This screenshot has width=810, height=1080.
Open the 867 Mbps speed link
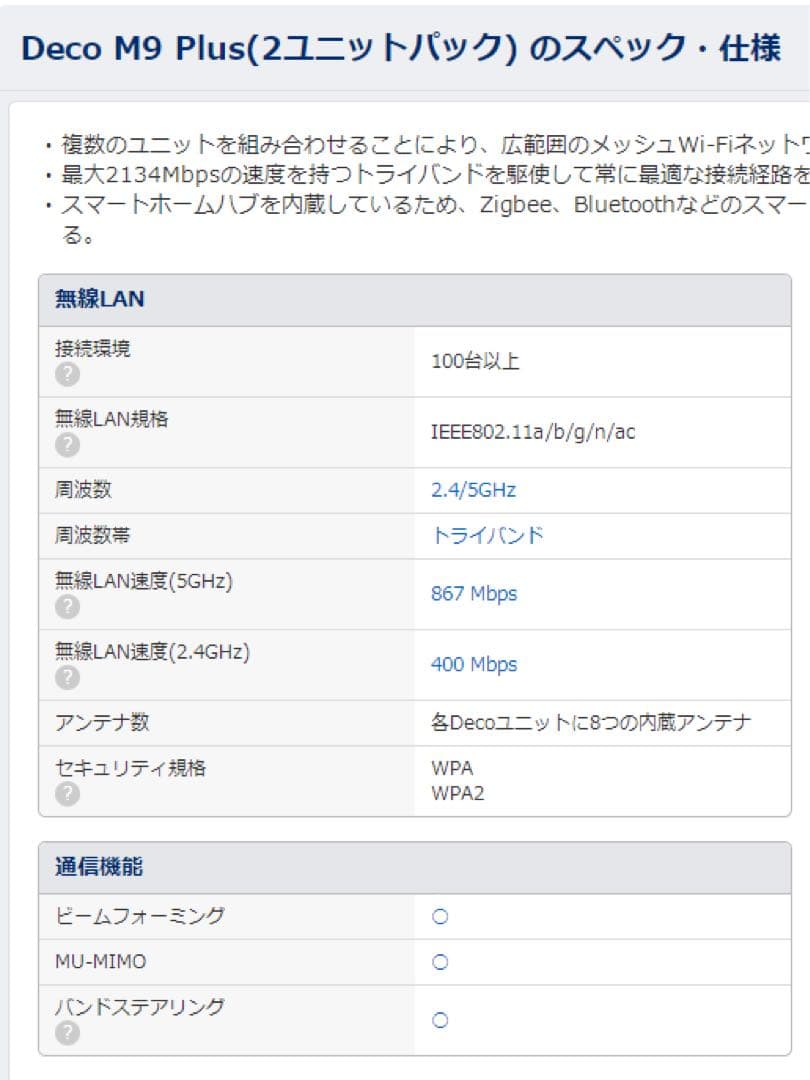[474, 594]
